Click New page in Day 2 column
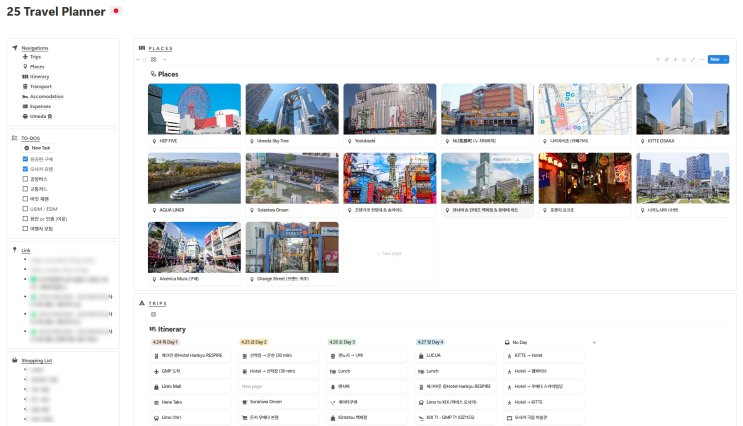This screenshot has height=426, width=743. [x=279, y=387]
